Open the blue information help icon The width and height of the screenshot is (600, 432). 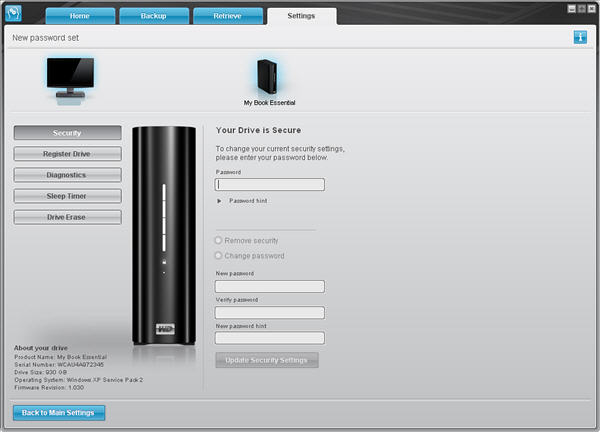[581, 38]
